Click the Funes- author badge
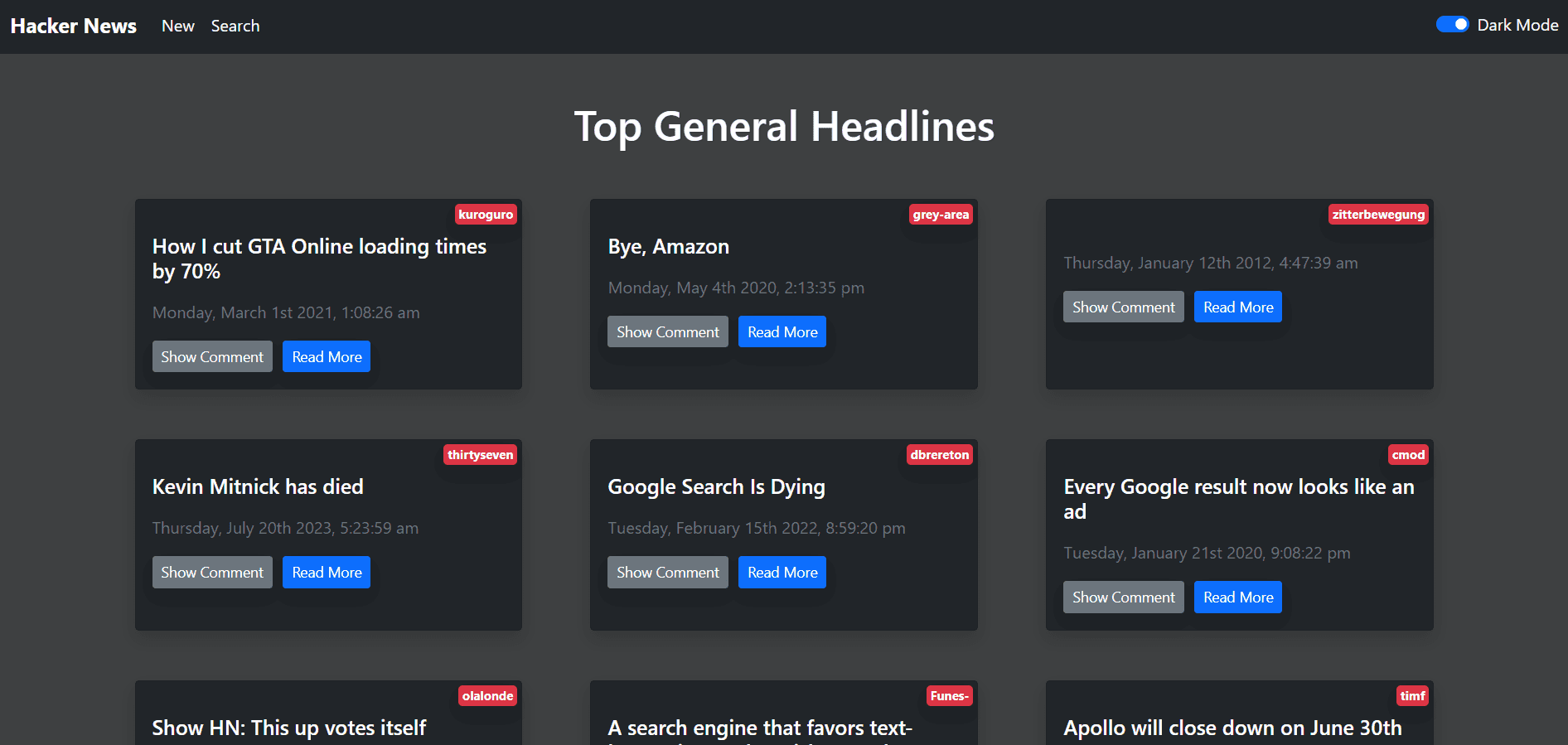 [x=949, y=696]
